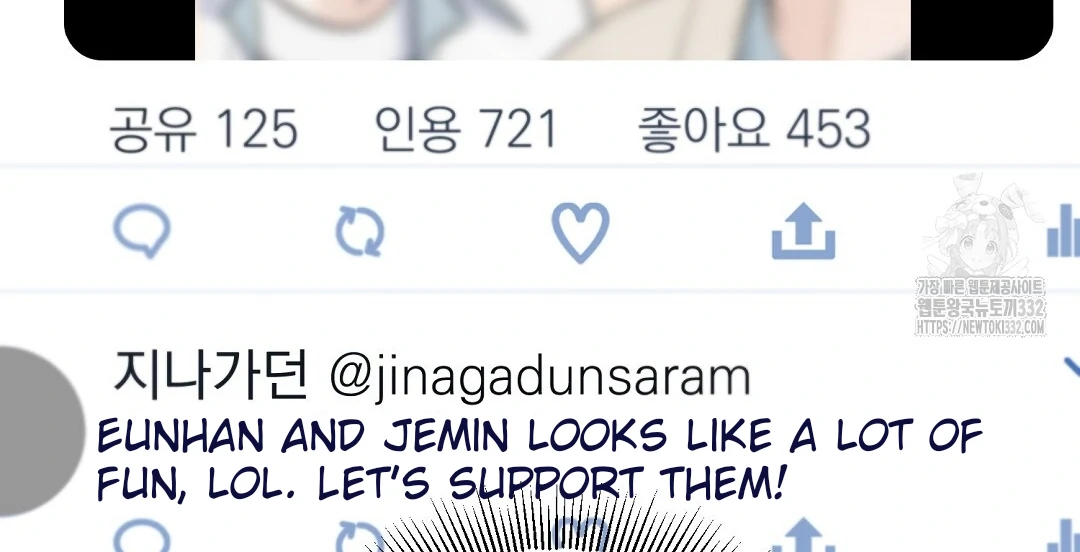Click the Eunhan and Jemin tweet text
Screen dimensions: 1080x552
539,460
